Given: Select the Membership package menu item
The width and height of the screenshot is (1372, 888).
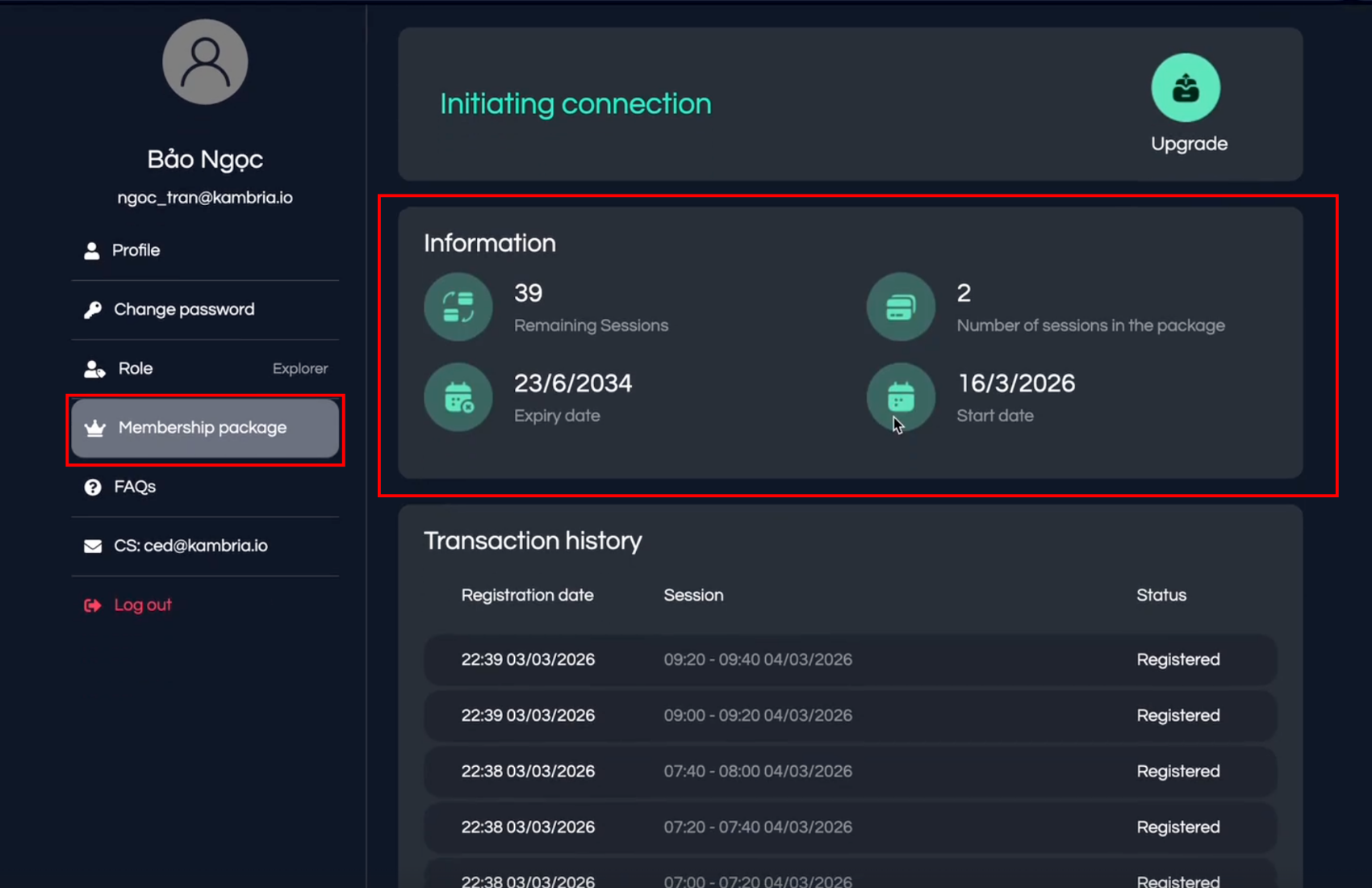Looking at the screenshot, I should coord(203,428).
